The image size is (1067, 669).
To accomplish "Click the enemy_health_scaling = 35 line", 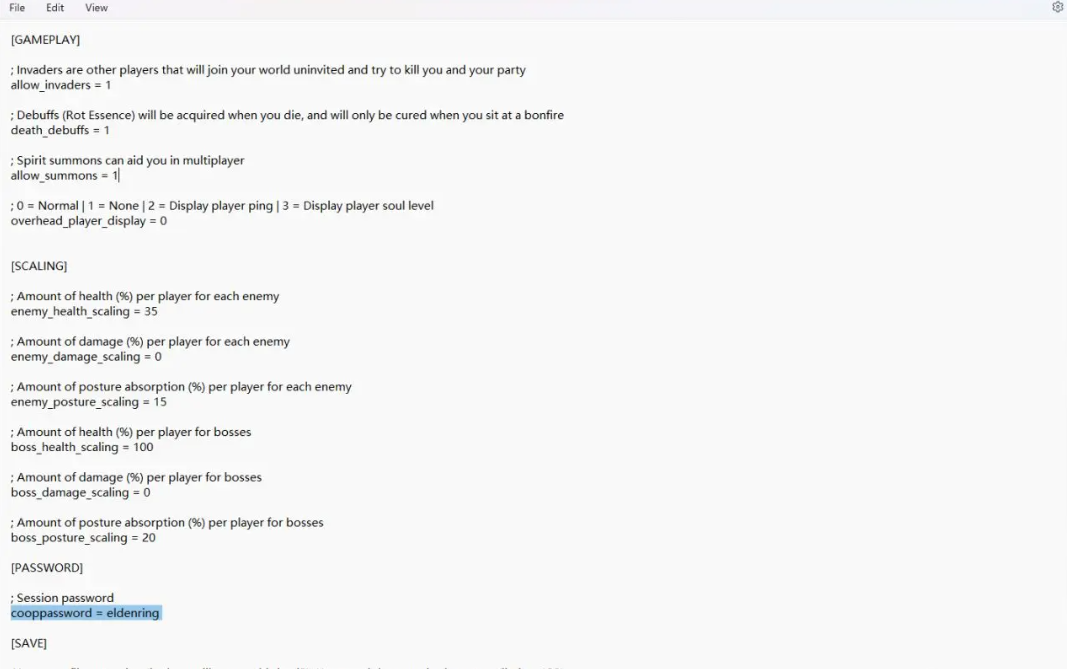I will coord(84,312).
